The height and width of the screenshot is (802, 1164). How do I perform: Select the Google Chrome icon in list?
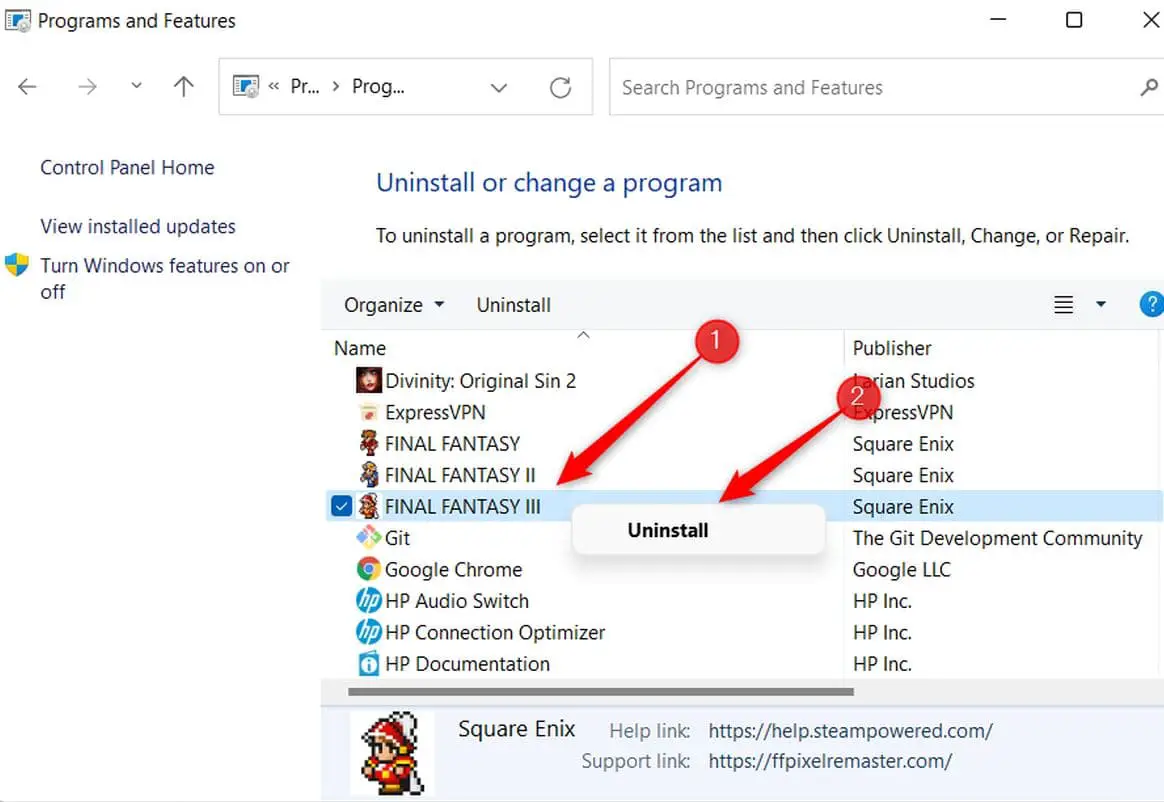click(369, 570)
